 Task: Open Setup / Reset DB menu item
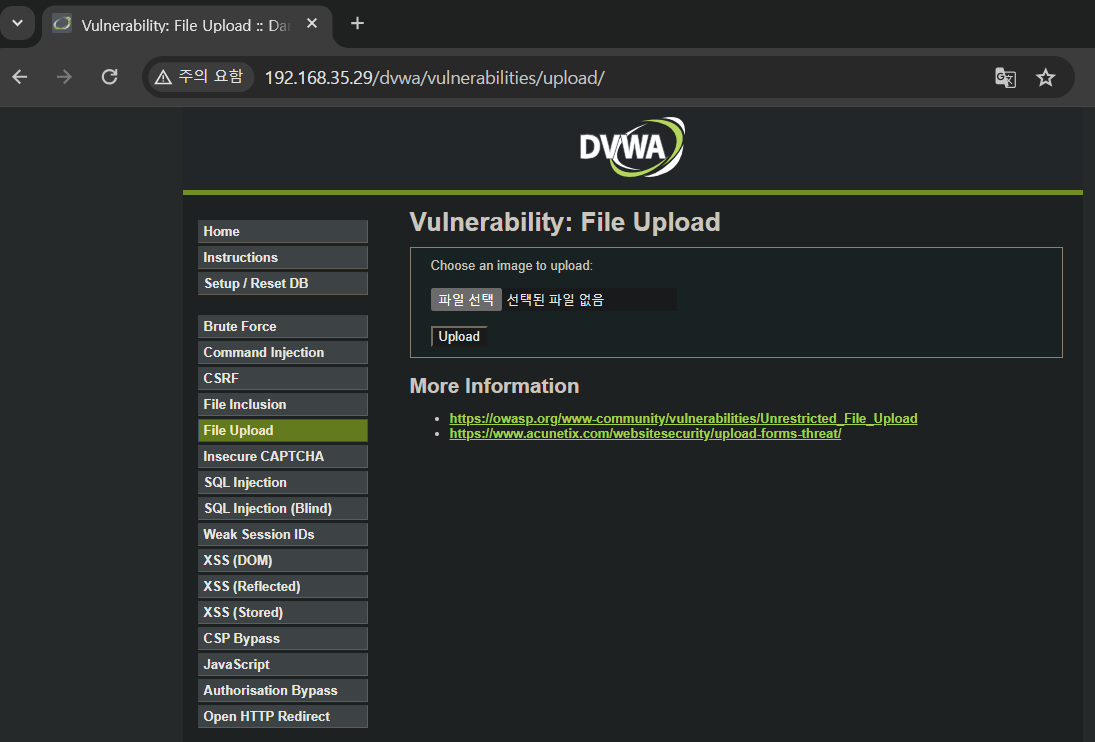pyautogui.click(x=283, y=283)
